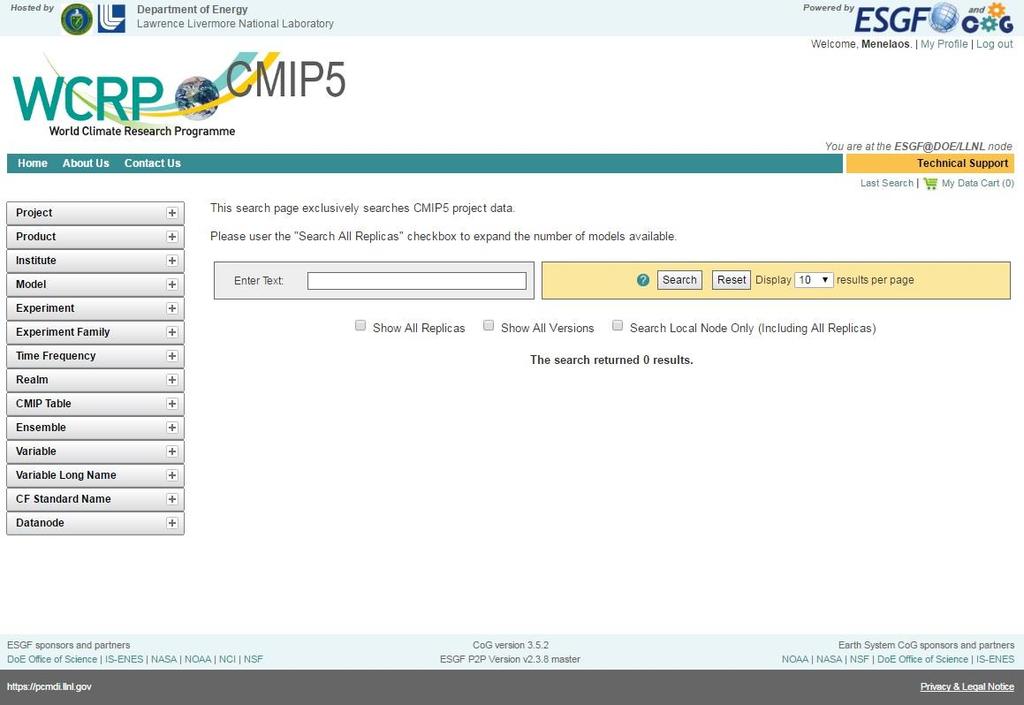Screen dimensions: 1024x705
Task: Open the results per page dropdown
Action: (814, 280)
